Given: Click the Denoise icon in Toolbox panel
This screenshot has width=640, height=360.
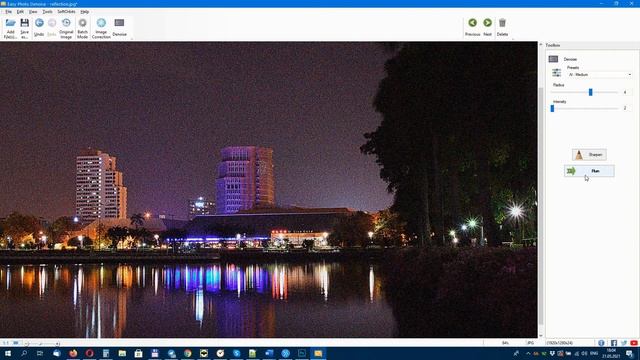Looking at the screenshot, I should point(553,59).
